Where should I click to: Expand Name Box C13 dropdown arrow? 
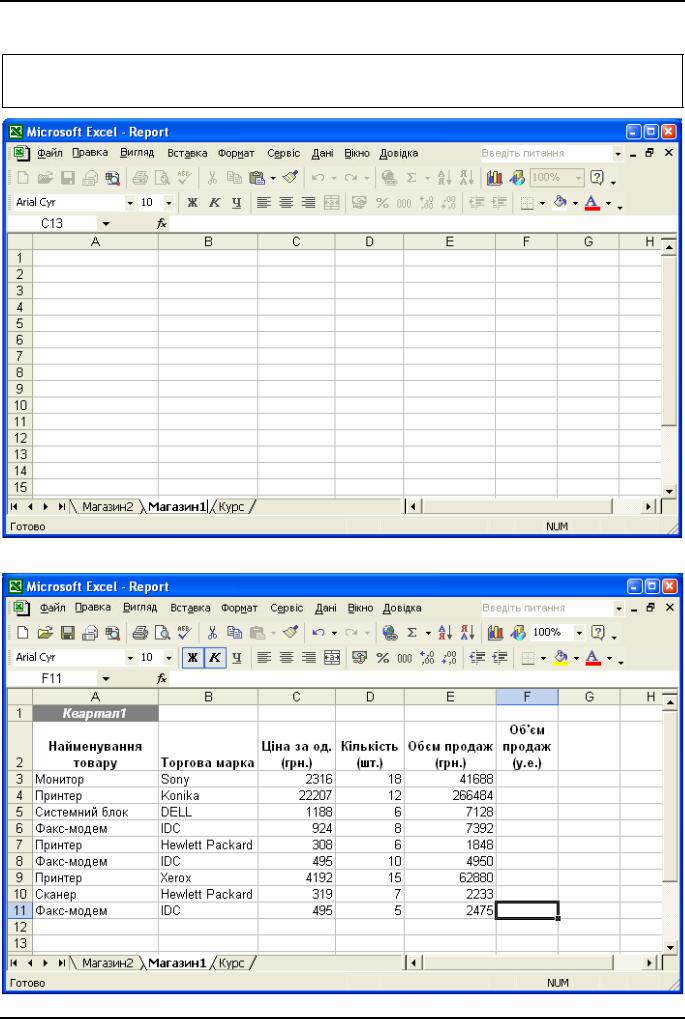click(107, 224)
